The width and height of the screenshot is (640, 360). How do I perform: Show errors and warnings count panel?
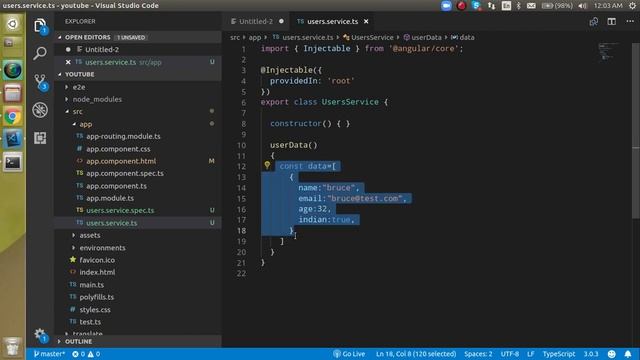point(86,354)
